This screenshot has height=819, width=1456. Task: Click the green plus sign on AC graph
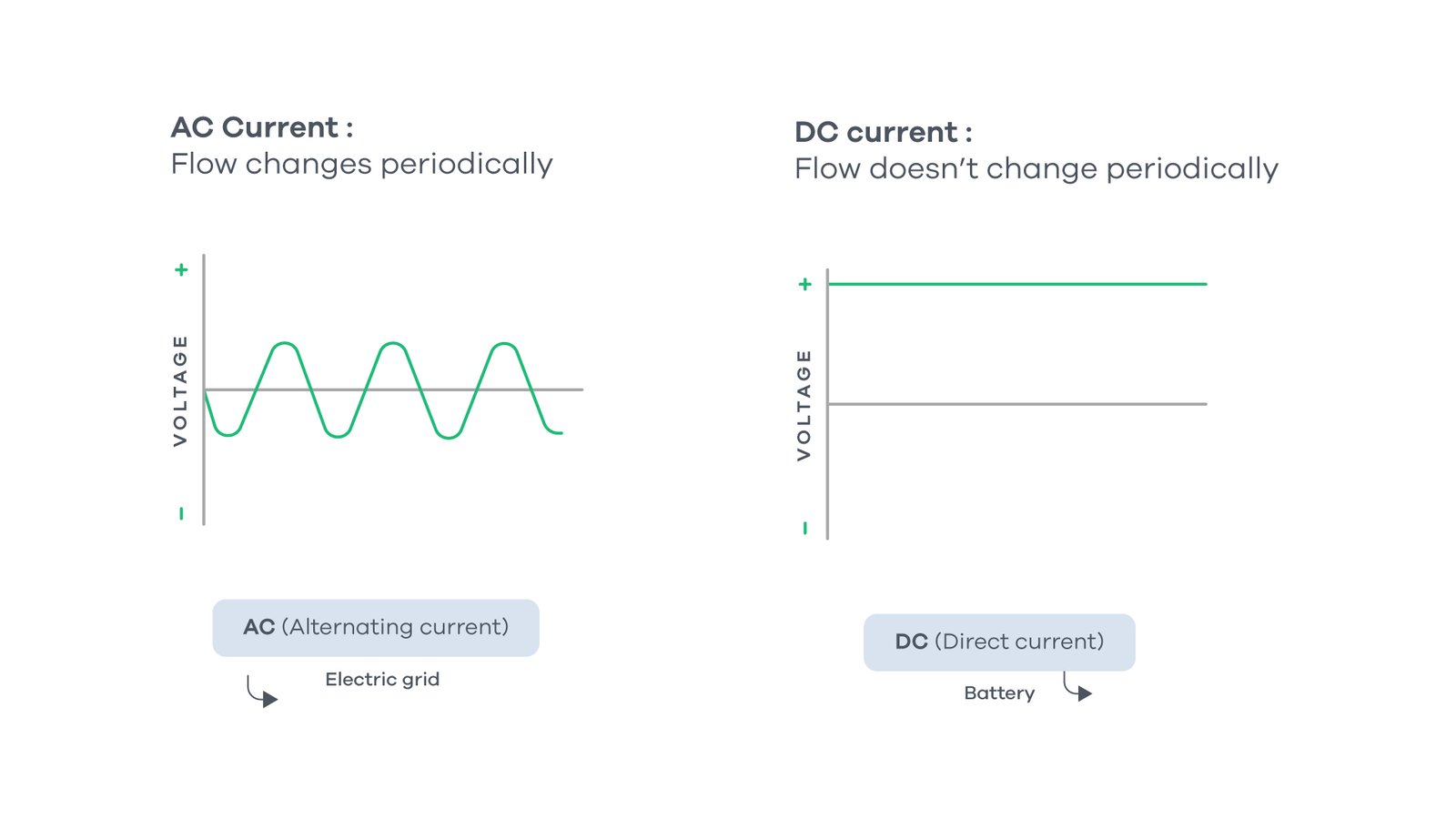tap(181, 269)
